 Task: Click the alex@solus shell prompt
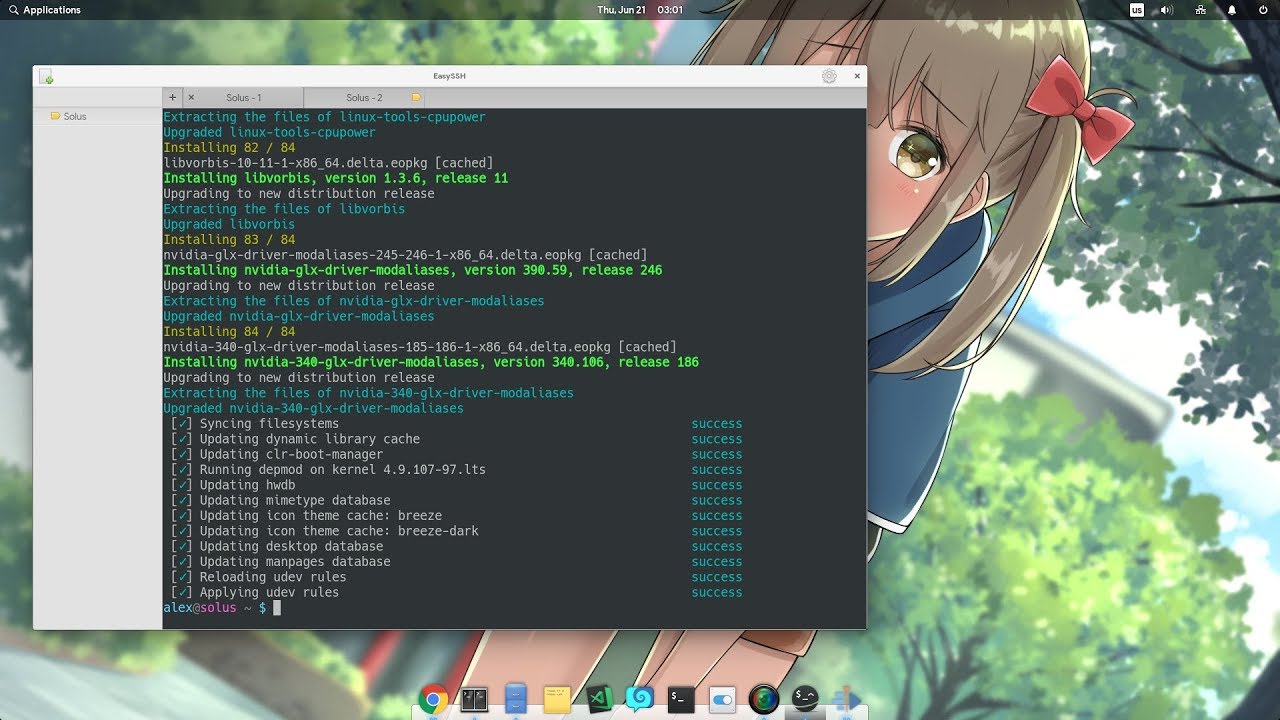tap(214, 608)
